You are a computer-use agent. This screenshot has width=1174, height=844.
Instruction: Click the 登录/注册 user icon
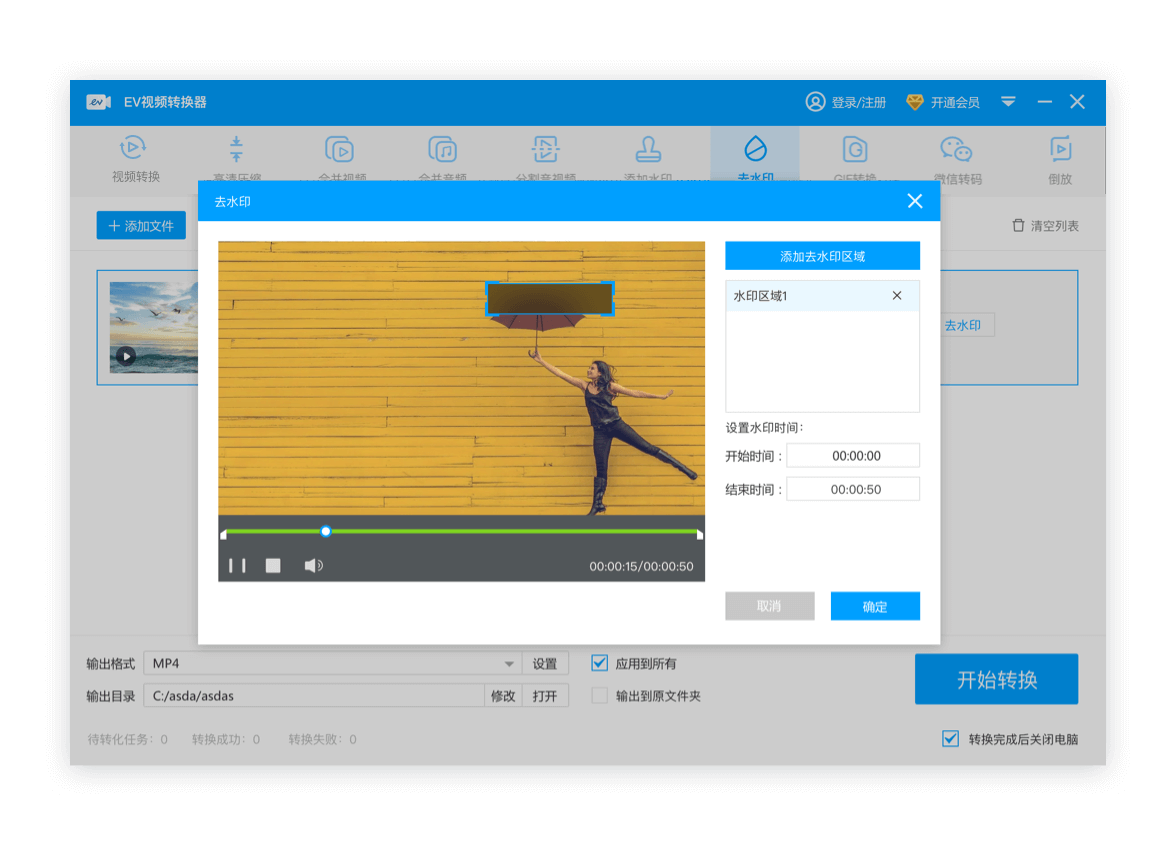point(815,102)
